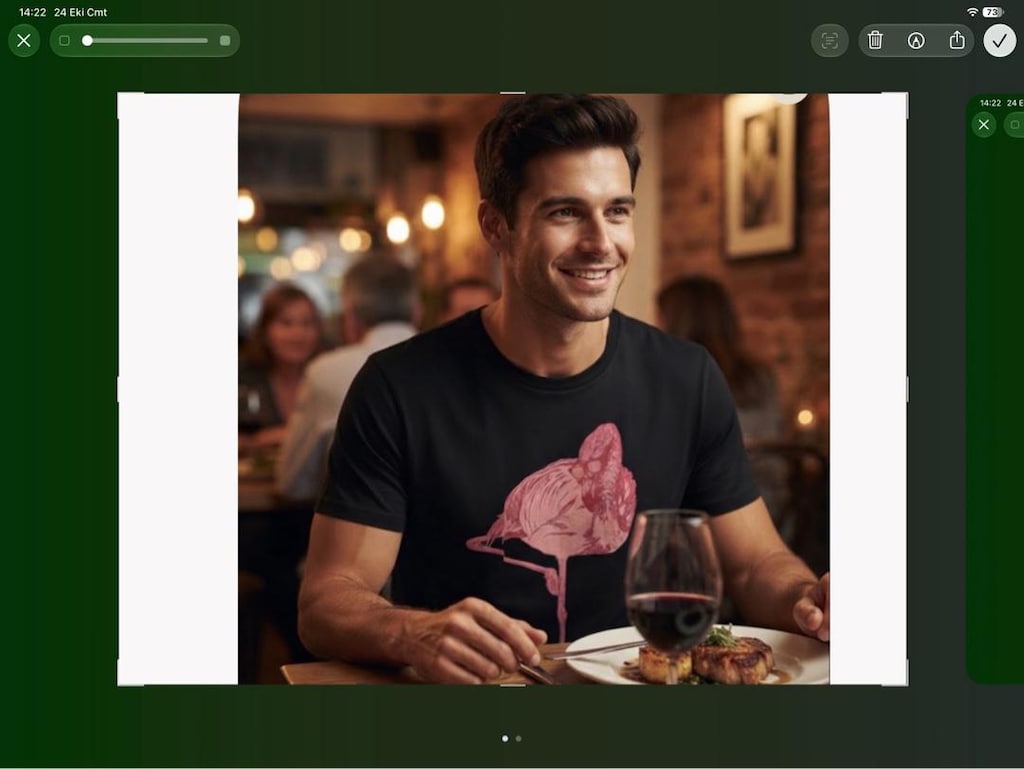Delete the screenshot using the trash icon
This screenshot has height=769, width=1024.
[875, 40]
